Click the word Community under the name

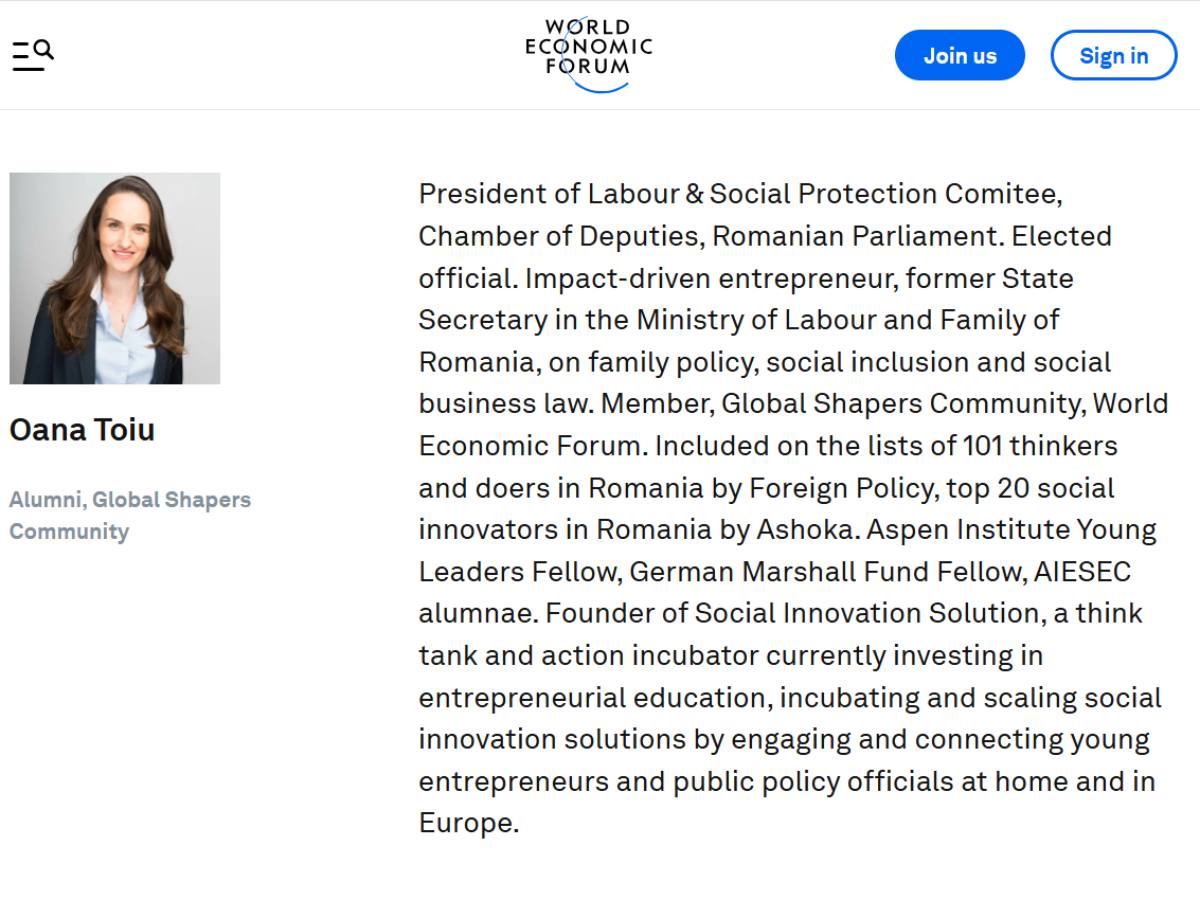[x=69, y=531]
